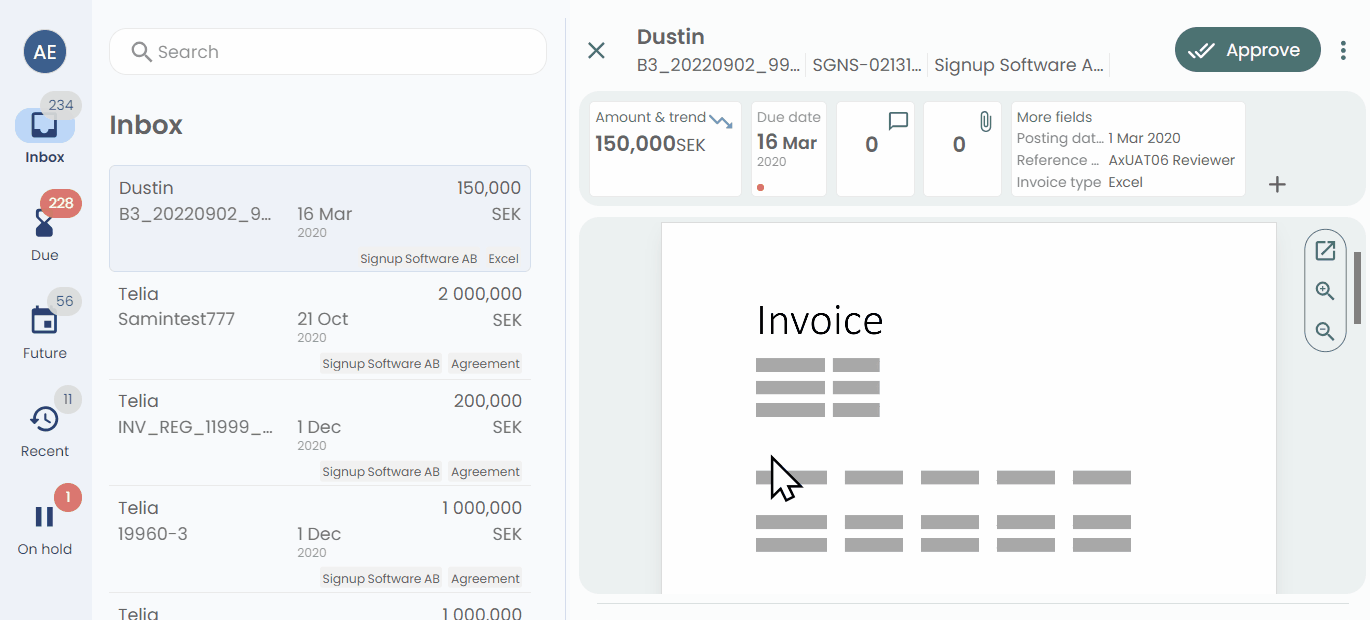This screenshot has height=620, width=1370.
Task: Click Agreement tag on 19960-3 row
Action: tap(485, 579)
